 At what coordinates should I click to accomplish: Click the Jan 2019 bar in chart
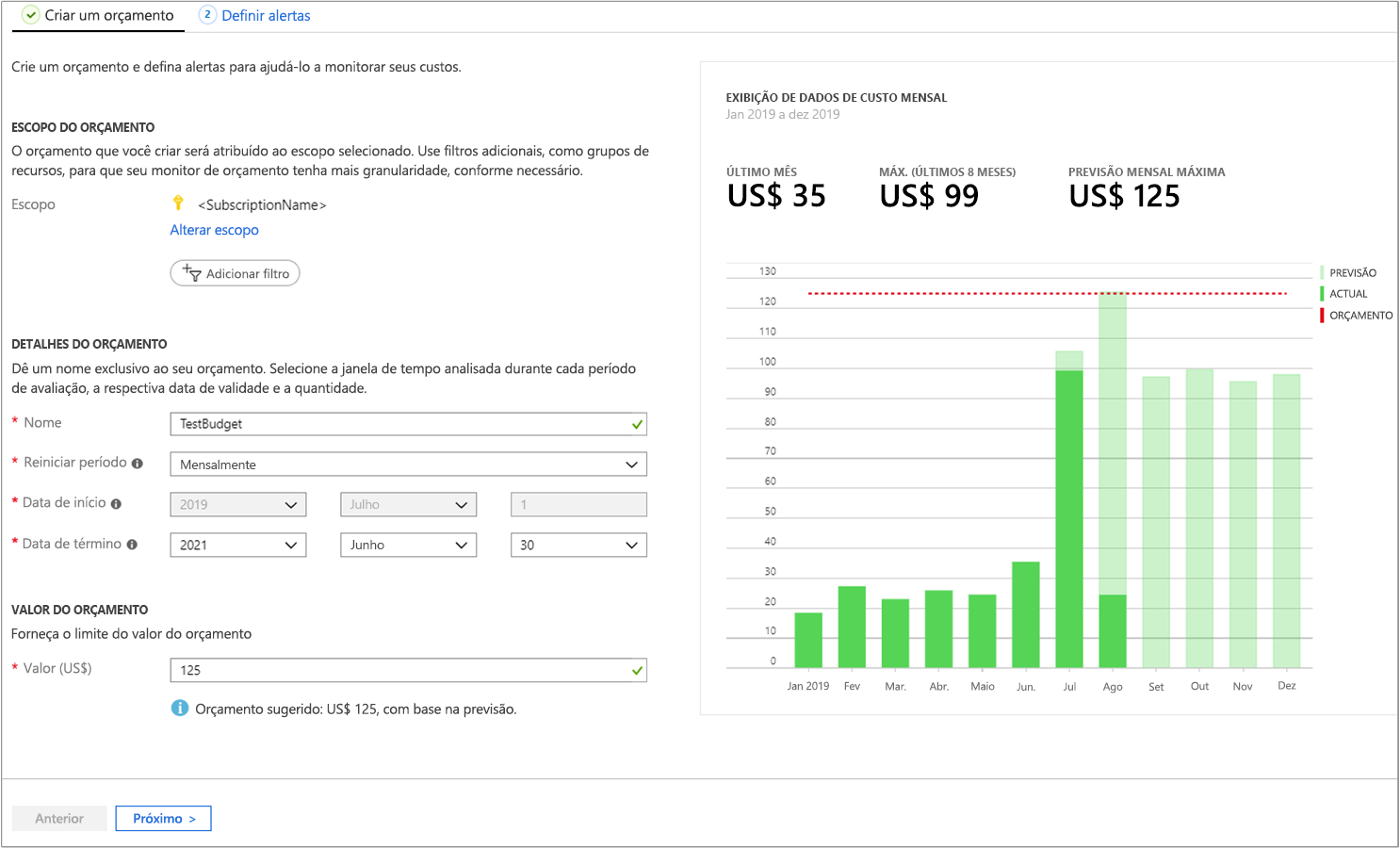pos(808,641)
